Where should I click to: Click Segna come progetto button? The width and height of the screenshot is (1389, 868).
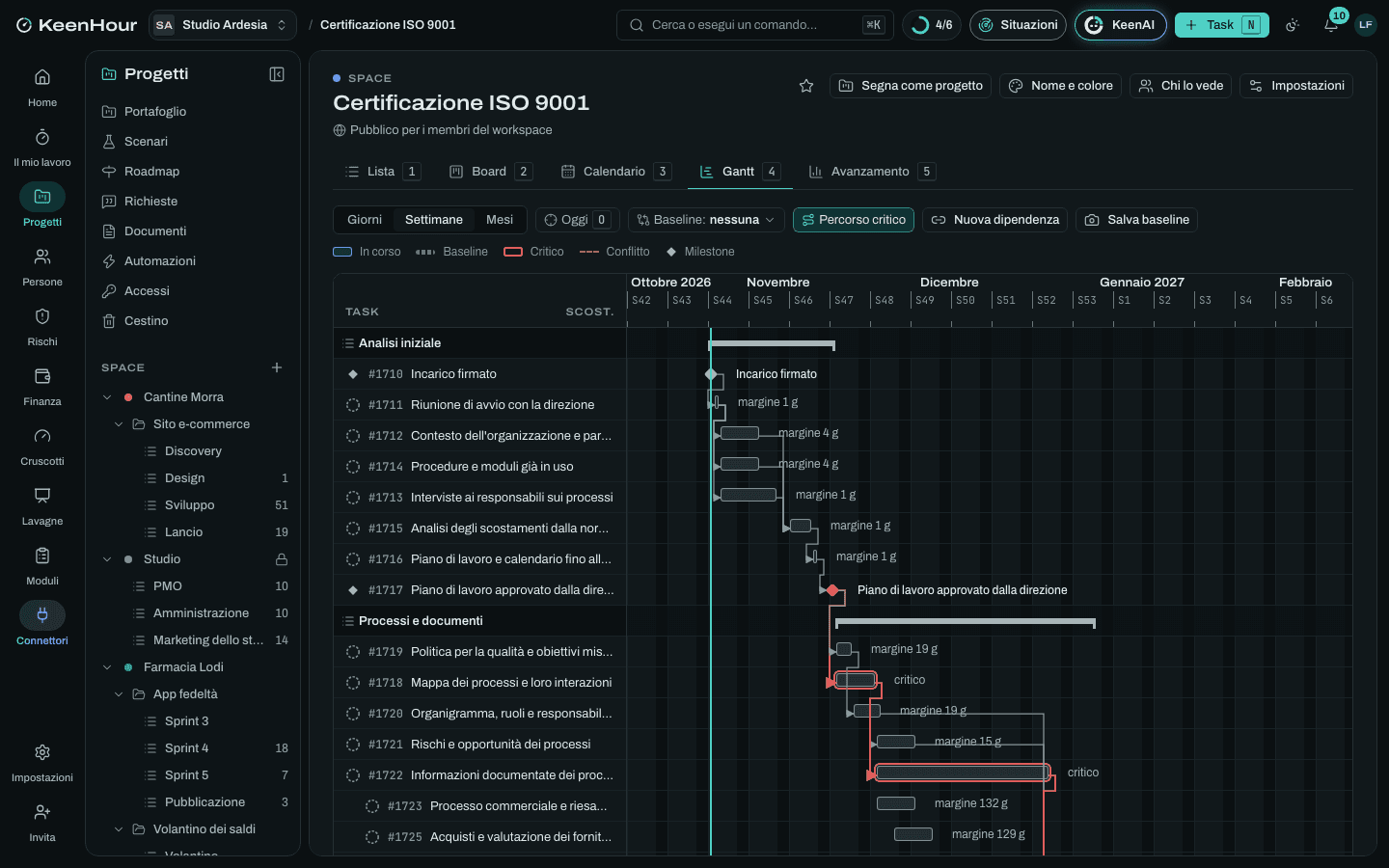[x=912, y=86]
